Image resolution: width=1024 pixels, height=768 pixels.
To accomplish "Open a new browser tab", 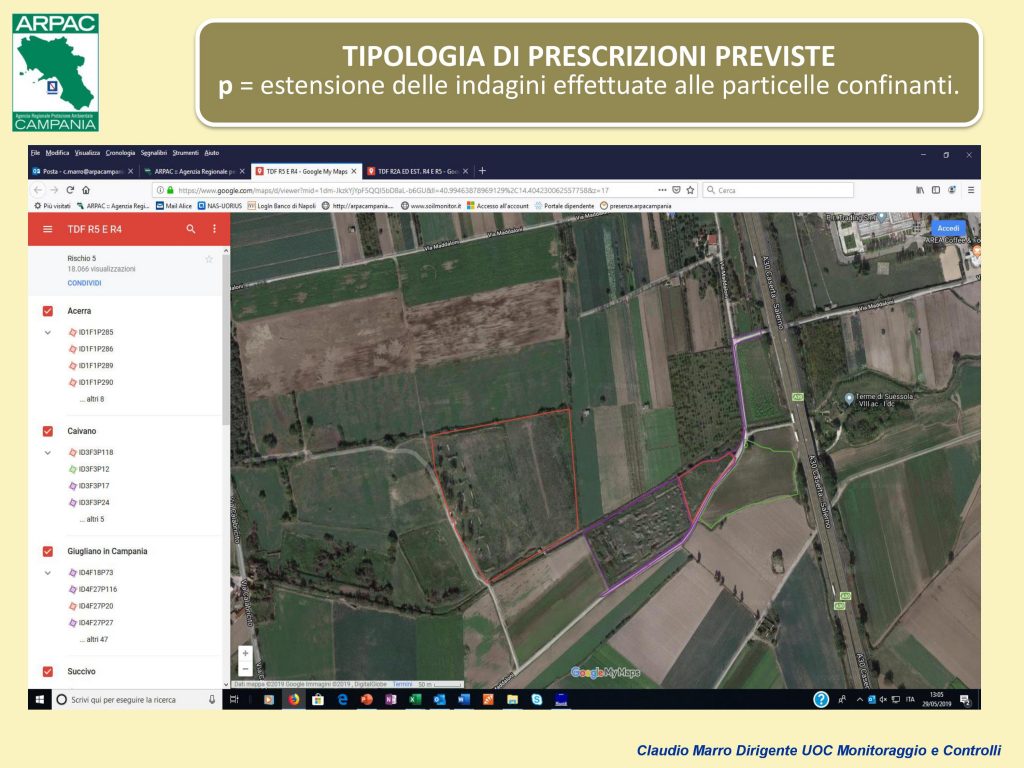I will click(482, 170).
